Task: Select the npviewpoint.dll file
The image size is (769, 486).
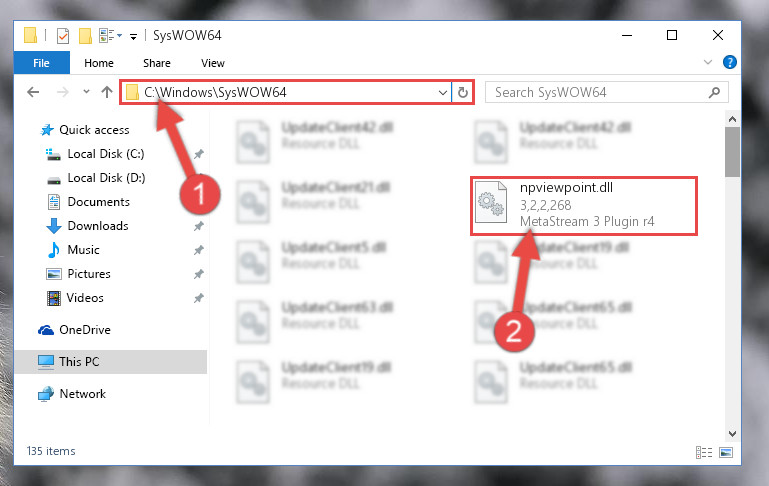Action: pyautogui.click(x=584, y=206)
